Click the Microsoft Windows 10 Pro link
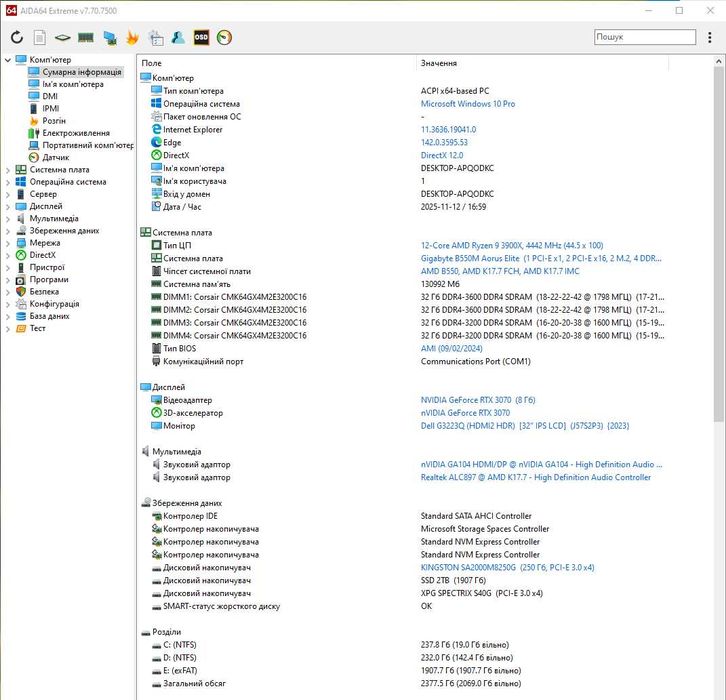The width and height of the screenshot is (726, 700). 468,104
